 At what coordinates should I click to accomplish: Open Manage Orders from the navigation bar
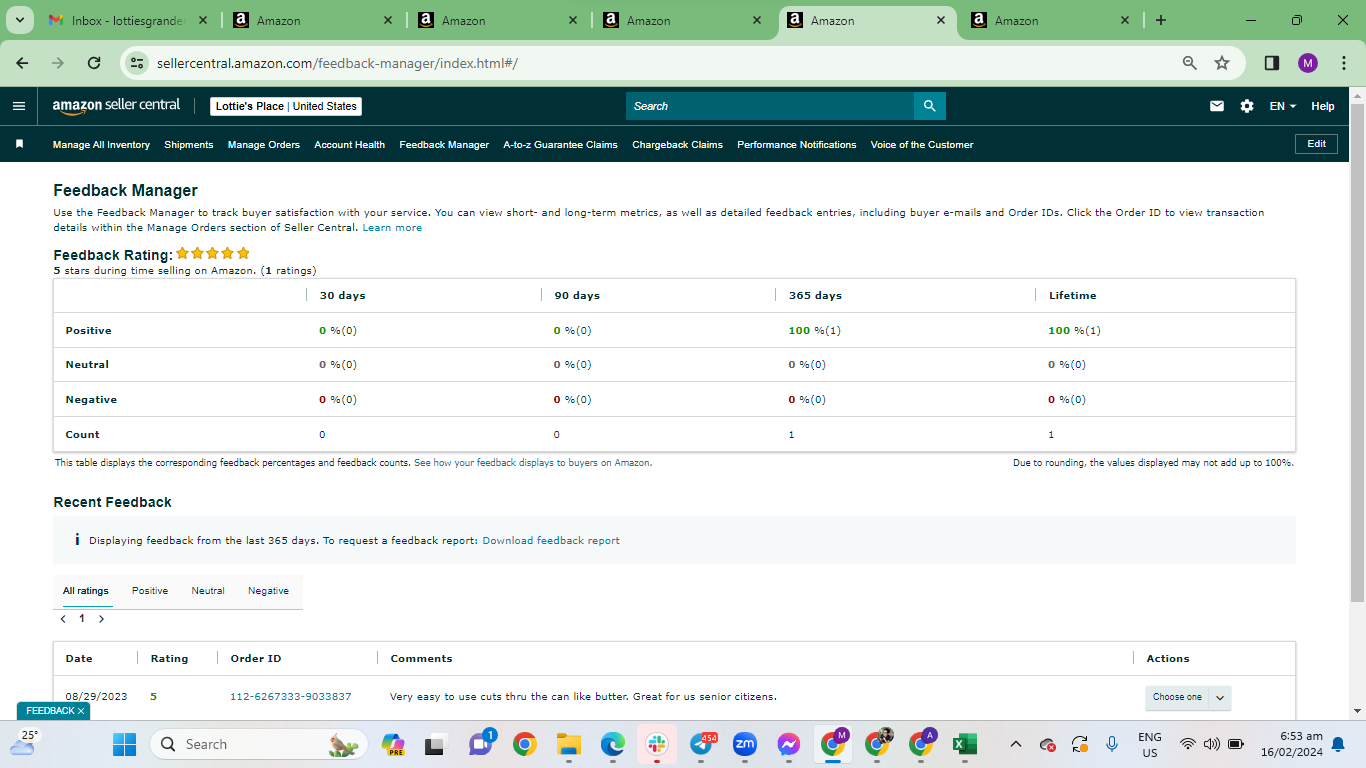click(264, 145)
